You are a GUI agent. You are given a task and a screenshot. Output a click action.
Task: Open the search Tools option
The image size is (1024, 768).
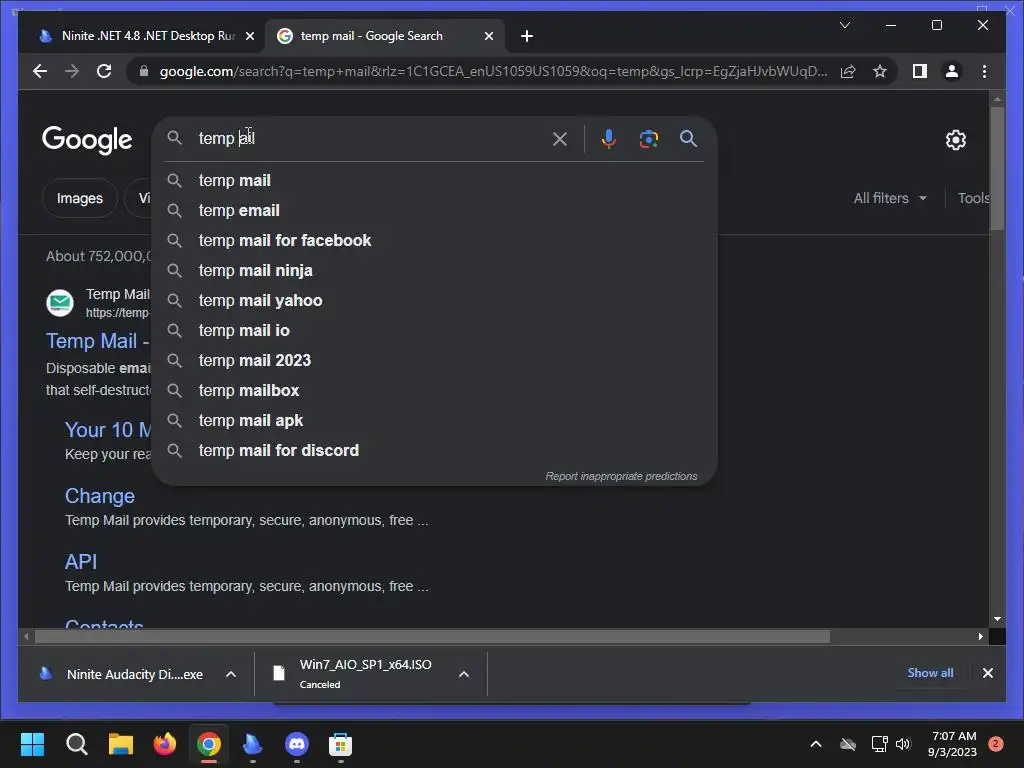973,198
